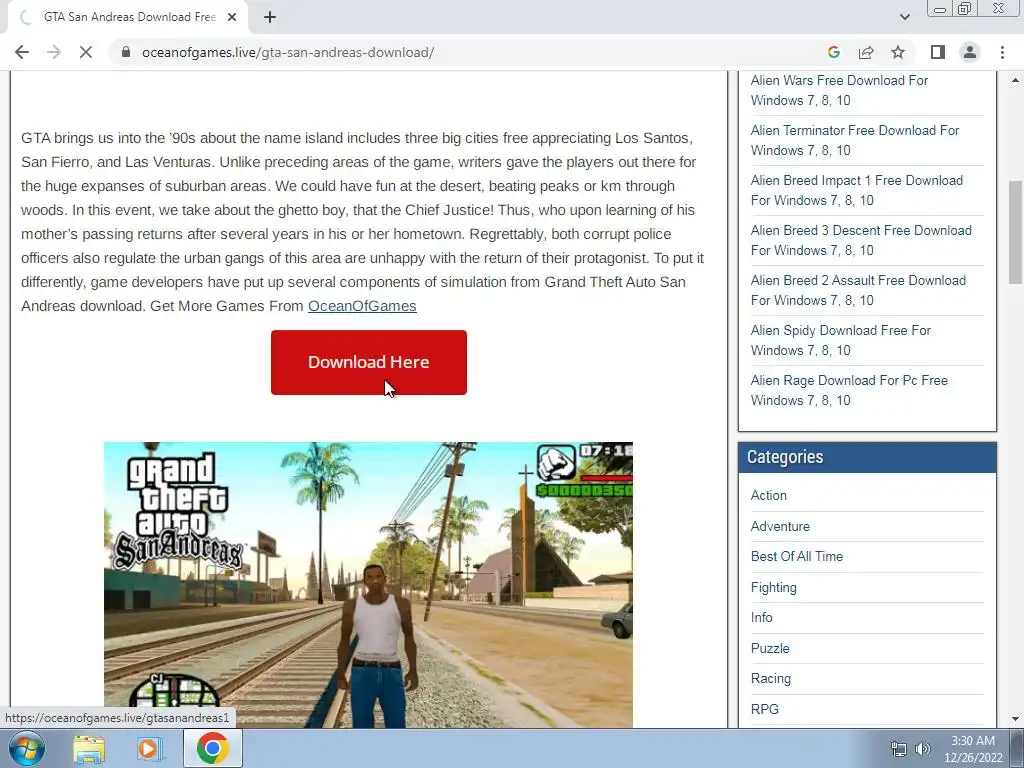Click the scrollbar up arrow
This screenshot has width=1024, height=768.
[x=1015, y=80]
